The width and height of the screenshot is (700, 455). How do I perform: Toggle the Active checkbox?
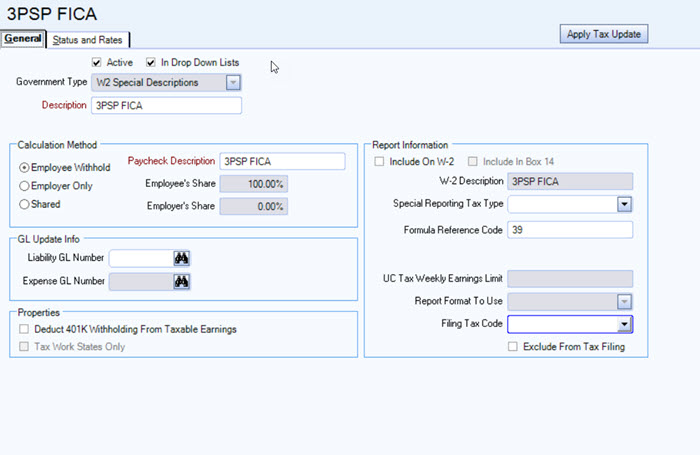97,63
